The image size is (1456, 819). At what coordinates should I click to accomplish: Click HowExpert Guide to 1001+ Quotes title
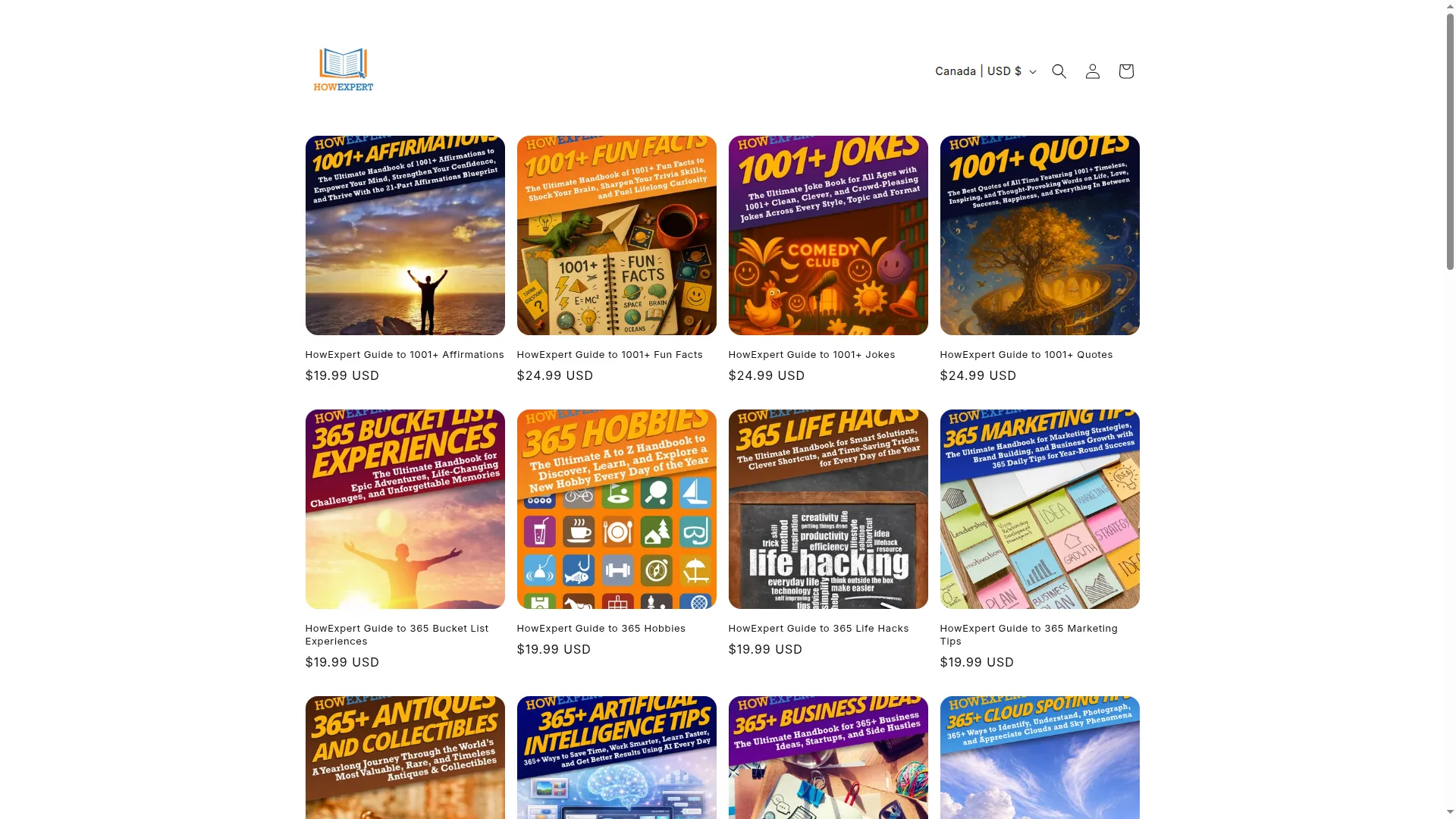tap(1026, 355)
